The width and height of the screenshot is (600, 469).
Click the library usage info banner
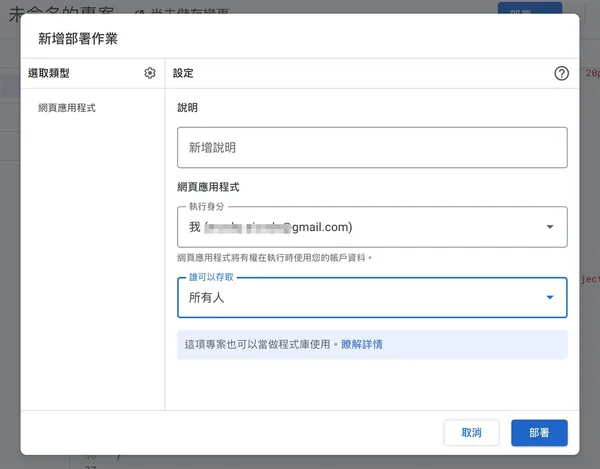pos(260,344)
